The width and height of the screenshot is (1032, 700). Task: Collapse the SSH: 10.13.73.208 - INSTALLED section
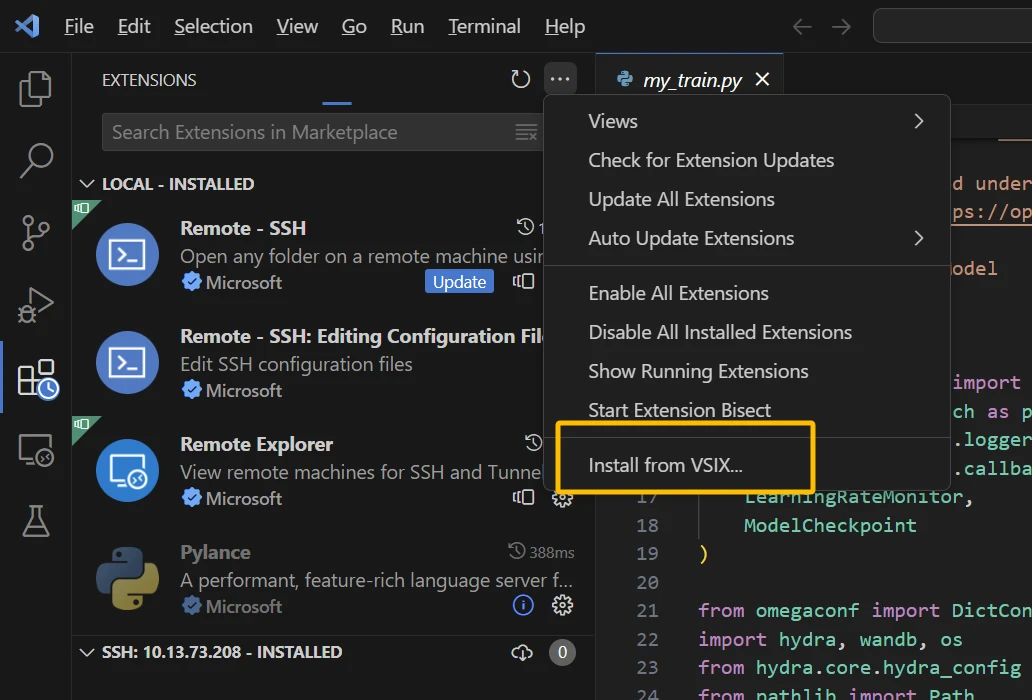pos(86,652)
